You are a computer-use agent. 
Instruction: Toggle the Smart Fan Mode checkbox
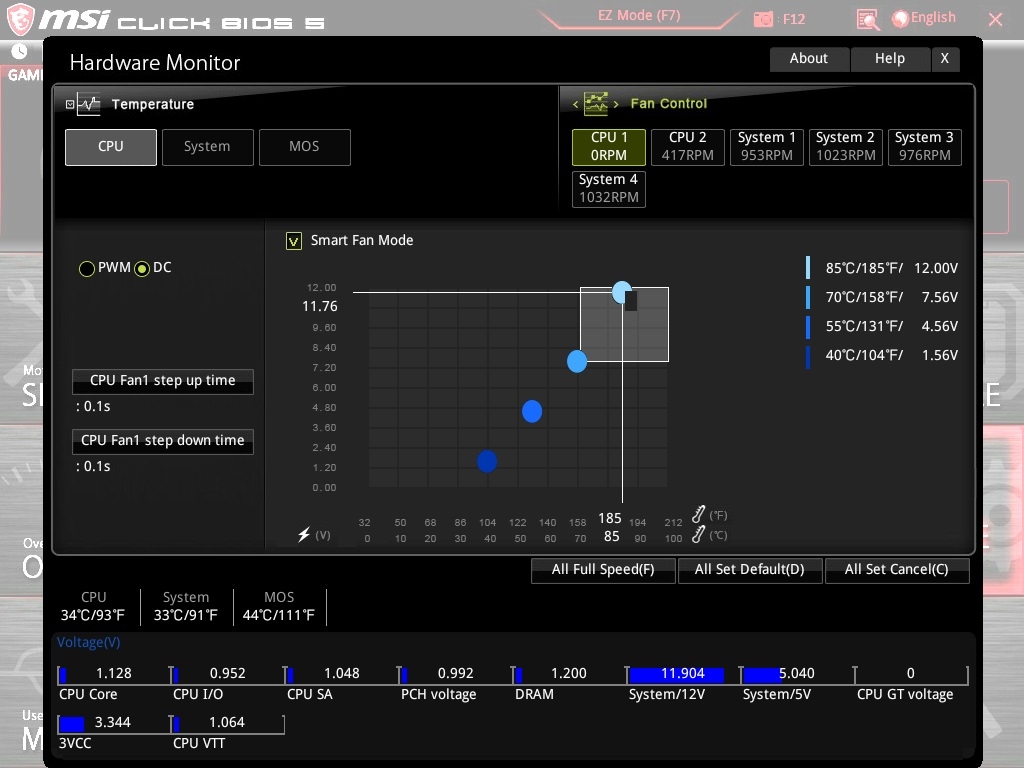[x=294, y=241]
